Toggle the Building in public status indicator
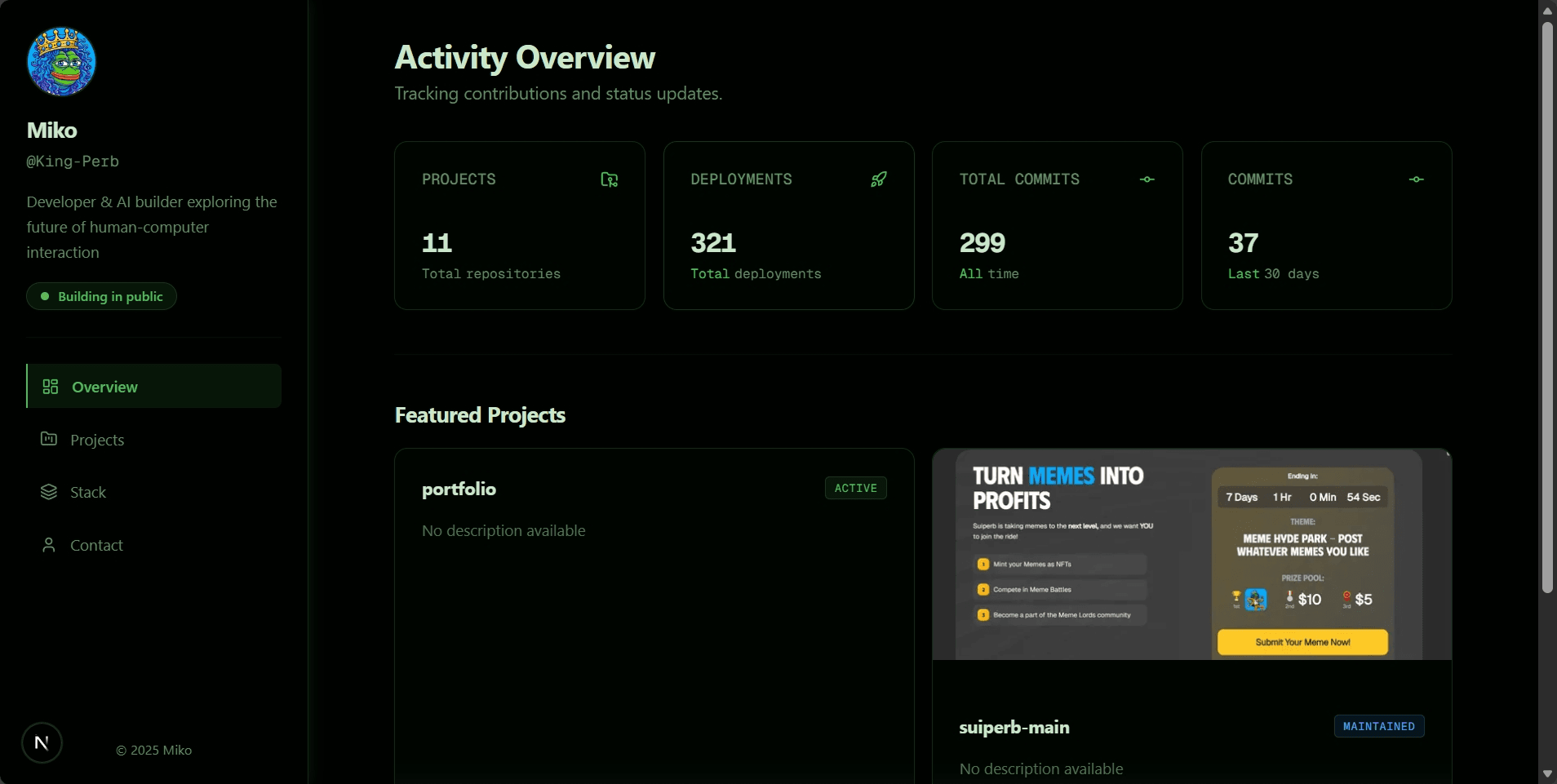This screenshot has width=1557, height=784. click(x=102, y=296)
